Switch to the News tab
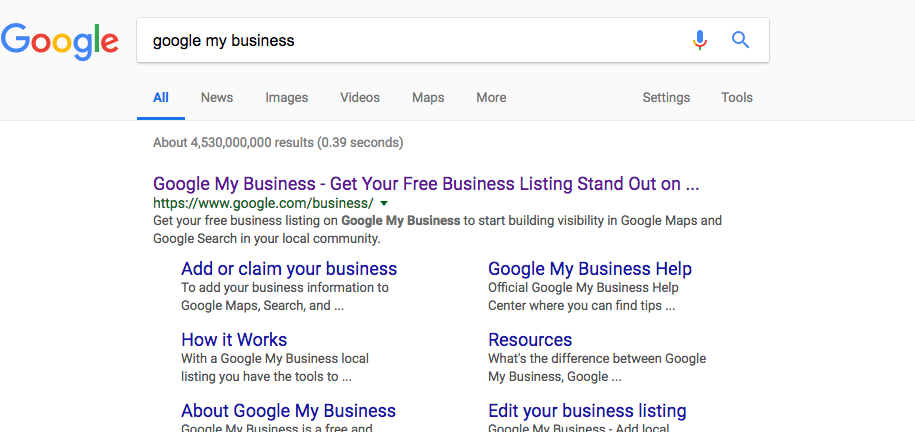915x432 pixels. coord(217,98)
